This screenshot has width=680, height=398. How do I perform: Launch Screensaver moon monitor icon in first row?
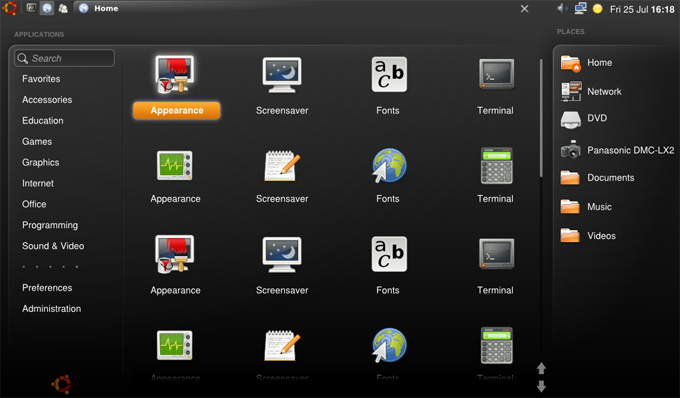point(282,75)
